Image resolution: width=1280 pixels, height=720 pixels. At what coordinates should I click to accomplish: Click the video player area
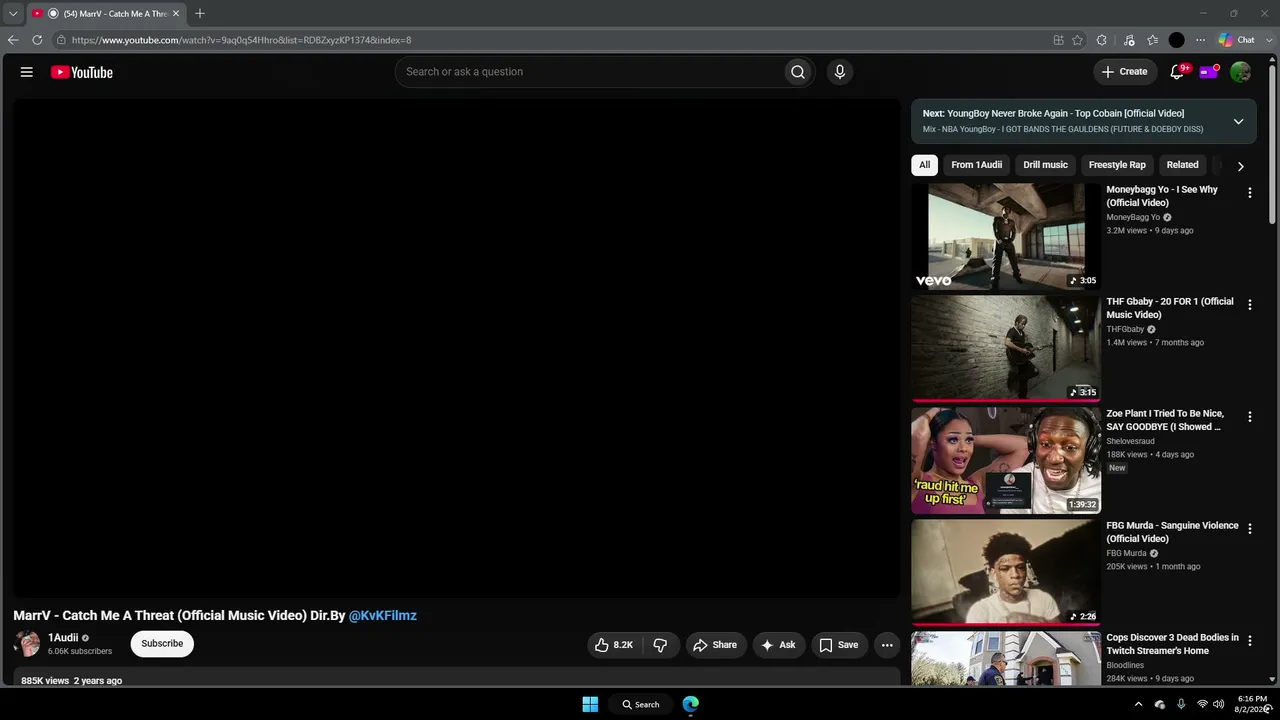coord(457,348)
